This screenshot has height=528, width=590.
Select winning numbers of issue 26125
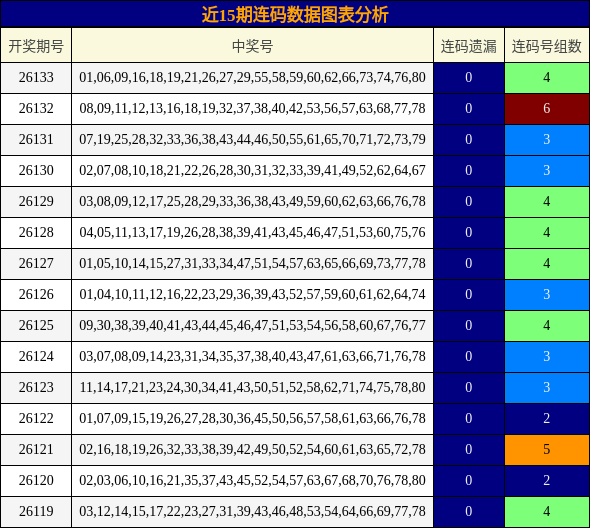[x=252, y=326]
